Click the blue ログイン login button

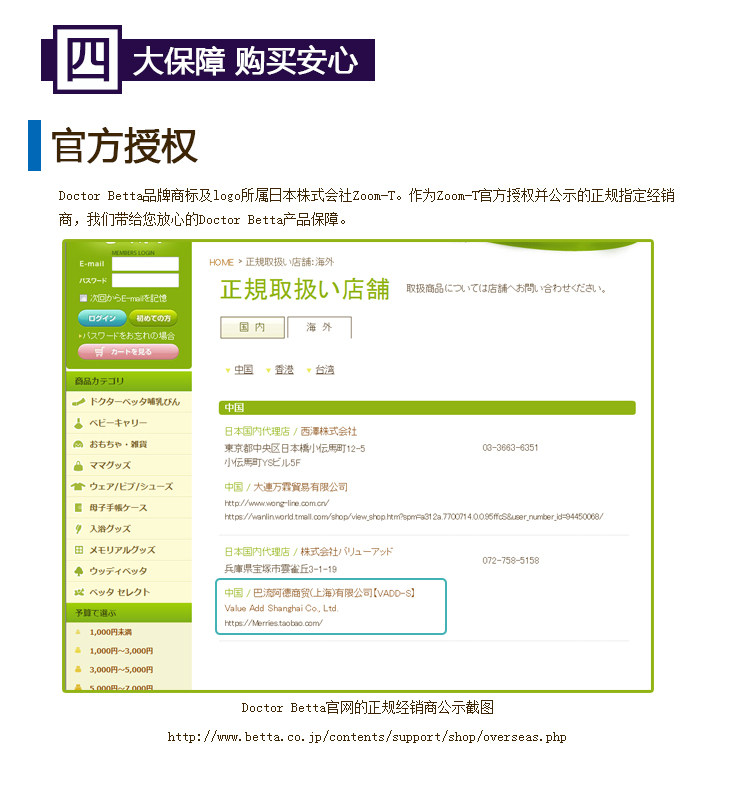point(102,318)
